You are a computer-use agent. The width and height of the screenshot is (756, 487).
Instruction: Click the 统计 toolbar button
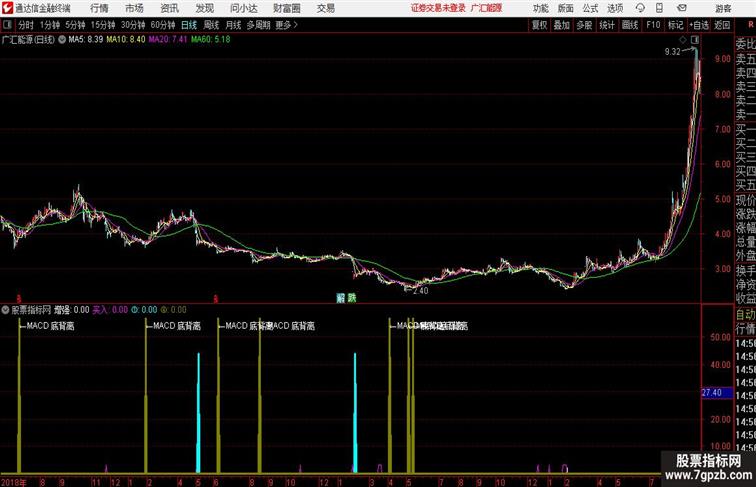pyautogui.click(x=607, y=25)
